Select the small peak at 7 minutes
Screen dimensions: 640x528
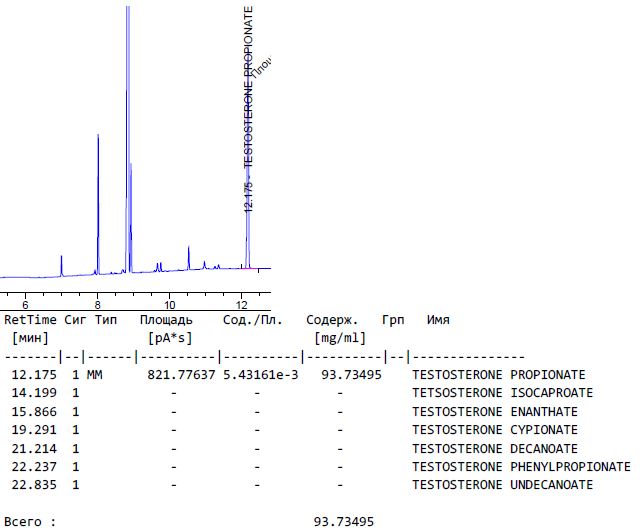click(x=62, y=266)
